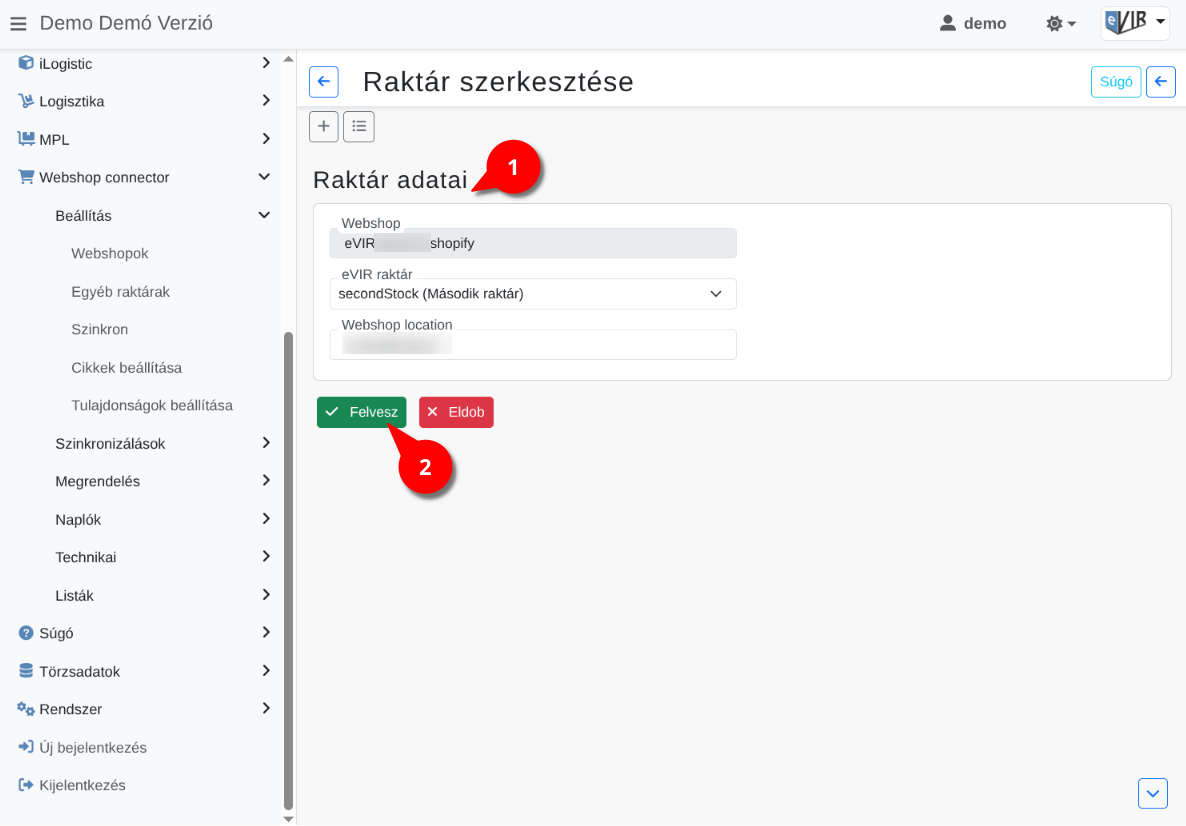Open the Súgó help button

click(x=1116, y=82)
